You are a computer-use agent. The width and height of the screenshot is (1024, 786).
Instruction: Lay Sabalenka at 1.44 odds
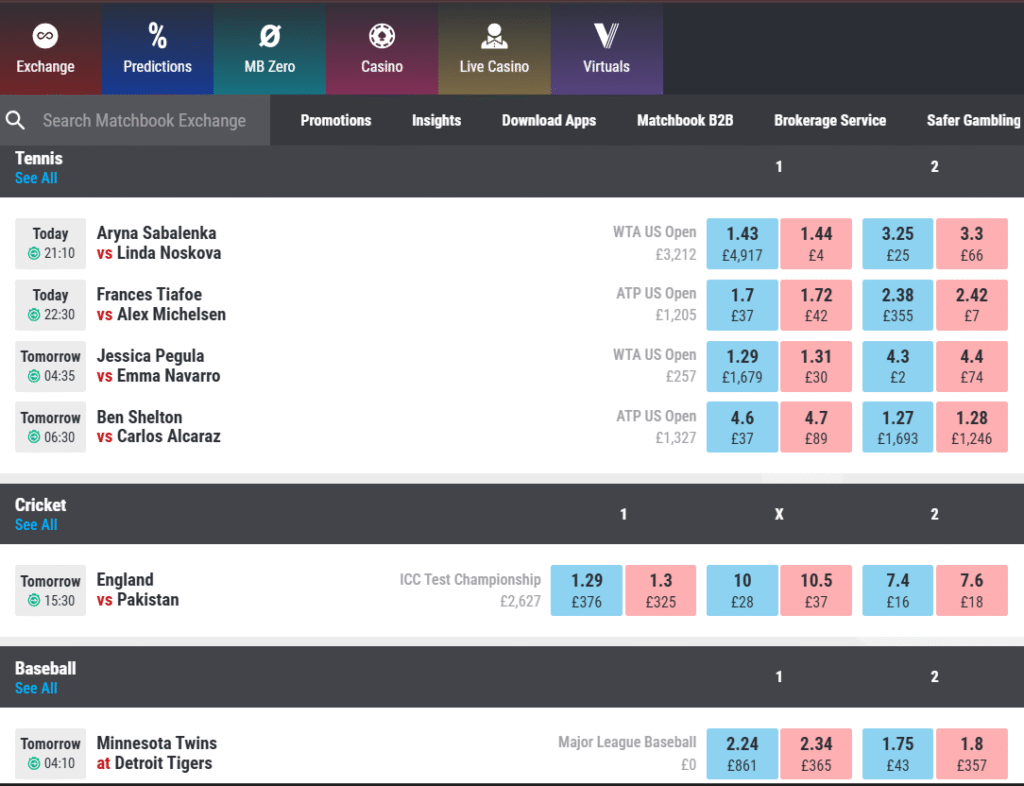816,244
